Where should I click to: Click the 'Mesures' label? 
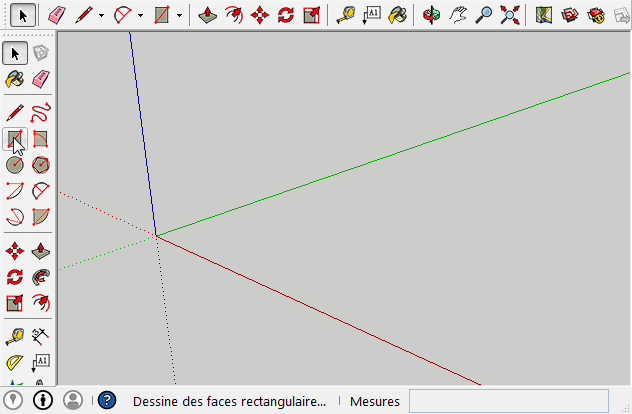tap(375, 402)
